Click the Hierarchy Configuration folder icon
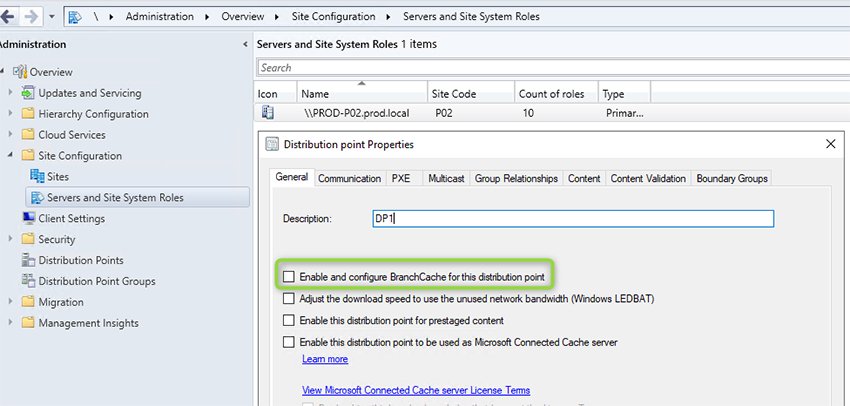 point(28,114)
